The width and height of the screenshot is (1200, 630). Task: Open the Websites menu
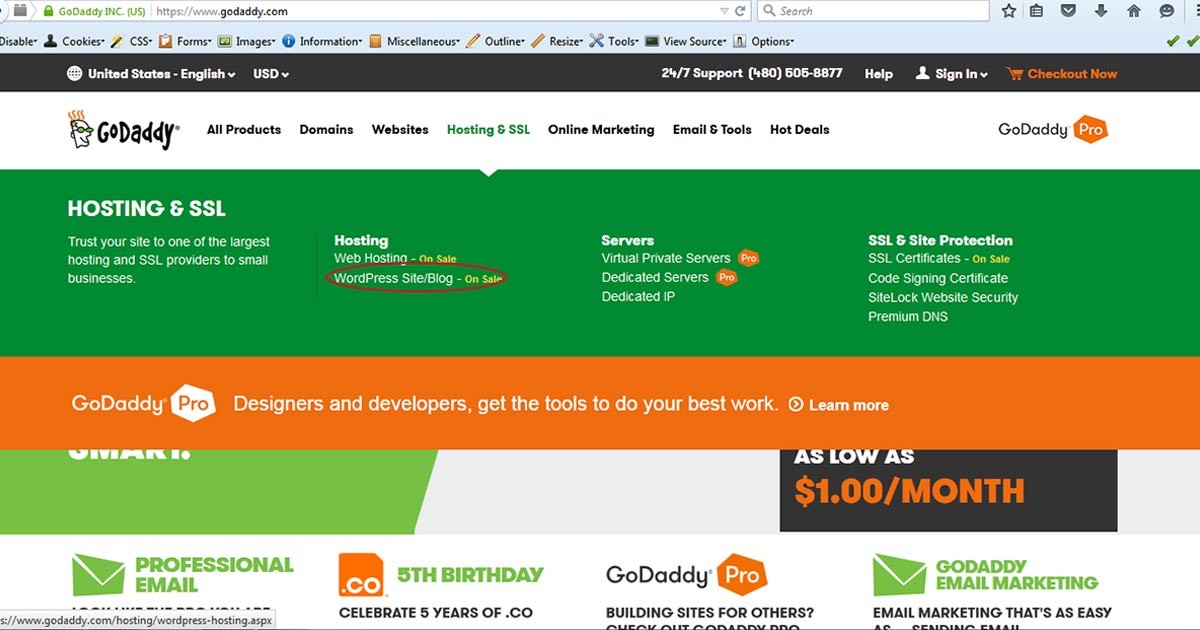tap(400, 130)
